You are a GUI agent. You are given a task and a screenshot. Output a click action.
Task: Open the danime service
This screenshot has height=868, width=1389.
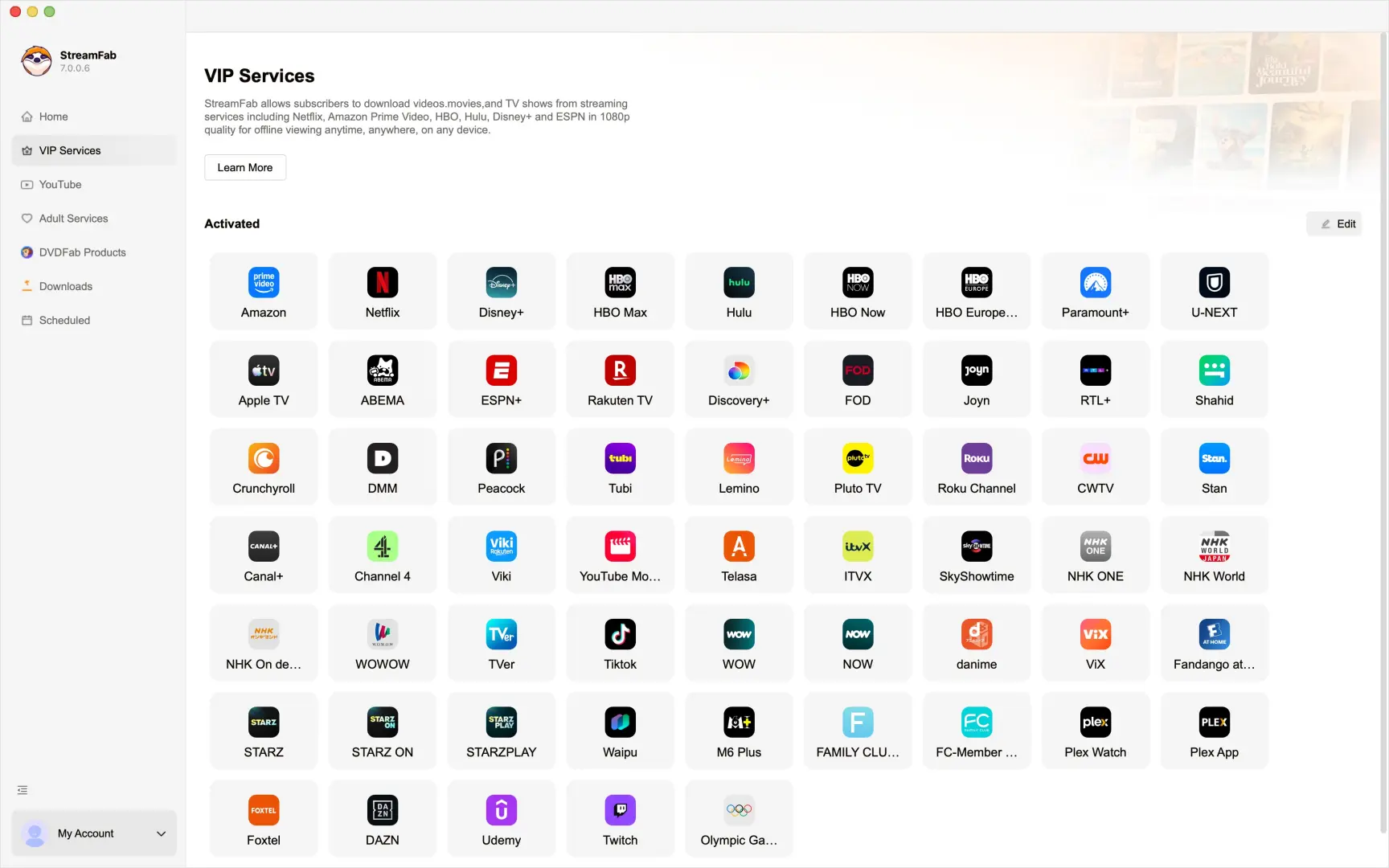click(x=977, y=643)
